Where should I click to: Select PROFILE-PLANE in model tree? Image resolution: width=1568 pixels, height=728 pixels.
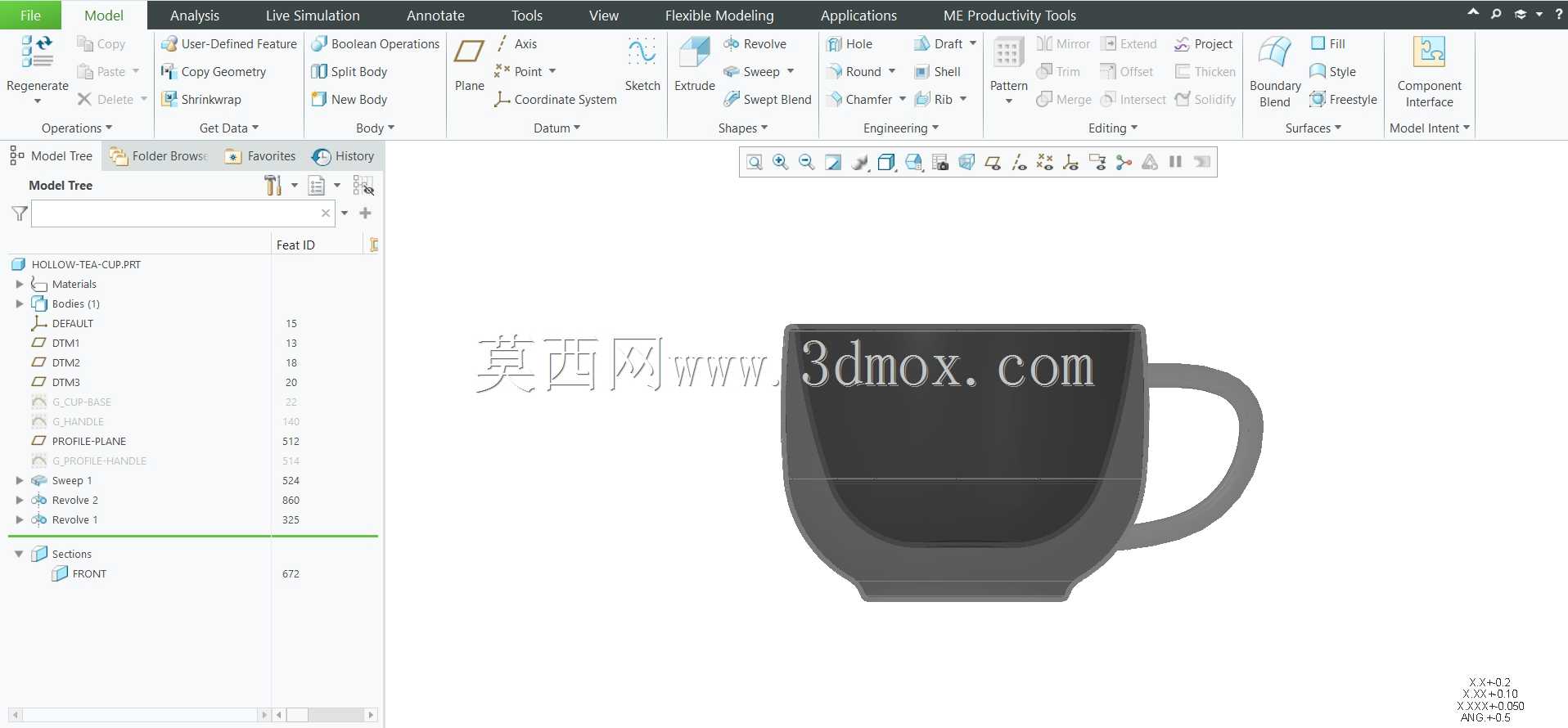79,442
